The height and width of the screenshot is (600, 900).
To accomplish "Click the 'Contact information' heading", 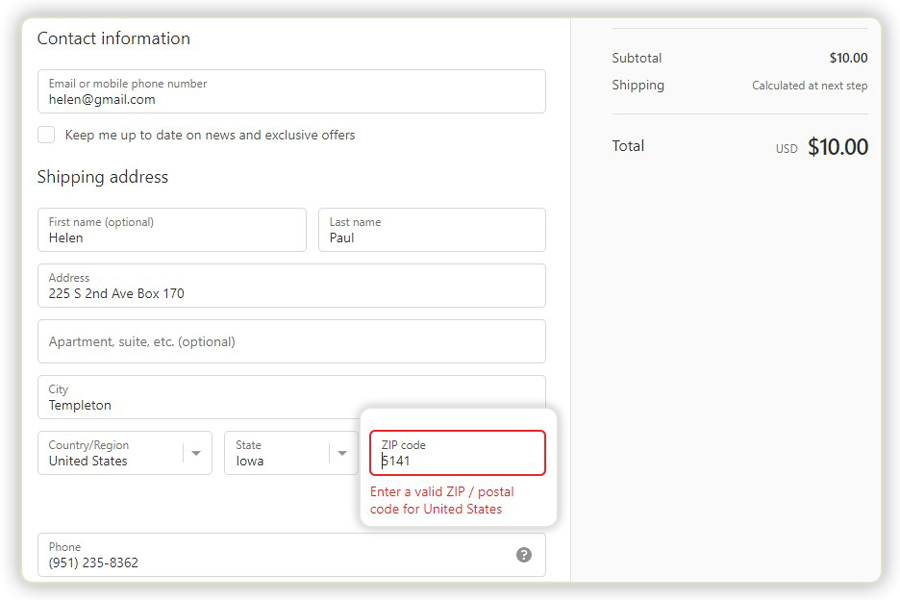I will [x=113, y=38].
